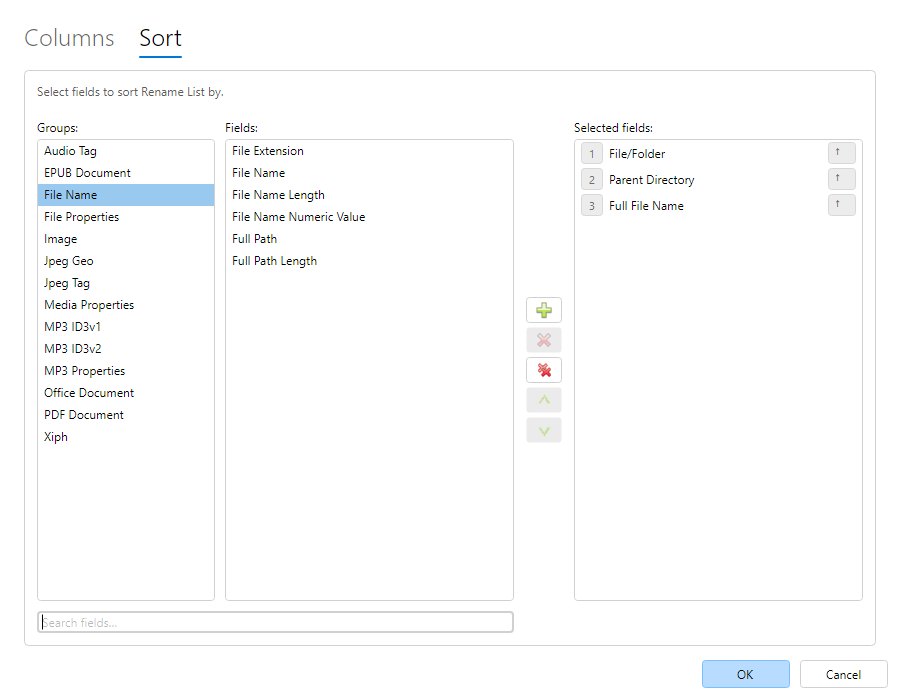This screenshot has height=700, width=900.
Task: Select the Media Properties group
Action: 126,305
